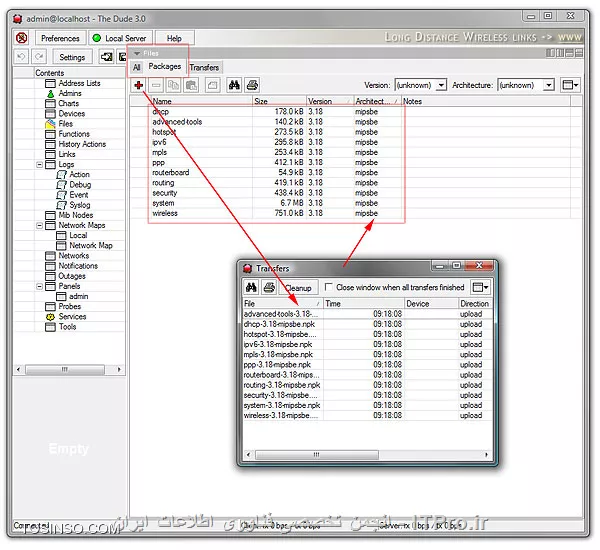The width and height of the screenshot is (600, 550).
Task: Click Cleanup in Transfers window
Action: [298, 288]
